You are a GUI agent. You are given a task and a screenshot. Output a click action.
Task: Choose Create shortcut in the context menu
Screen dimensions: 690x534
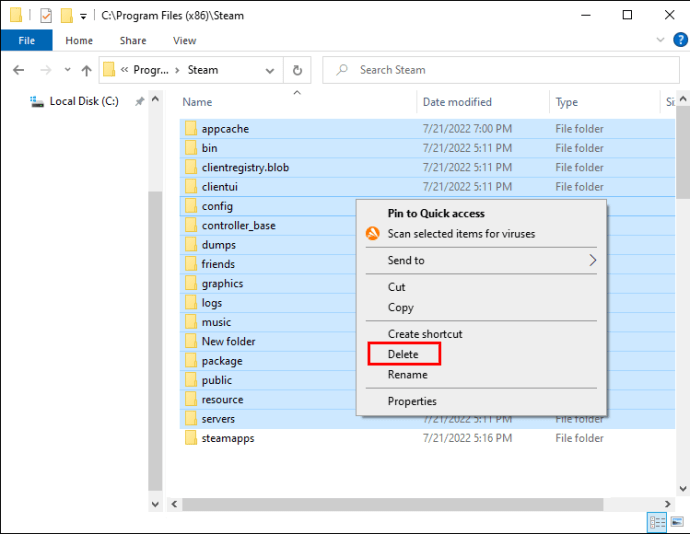click(425, 334)
